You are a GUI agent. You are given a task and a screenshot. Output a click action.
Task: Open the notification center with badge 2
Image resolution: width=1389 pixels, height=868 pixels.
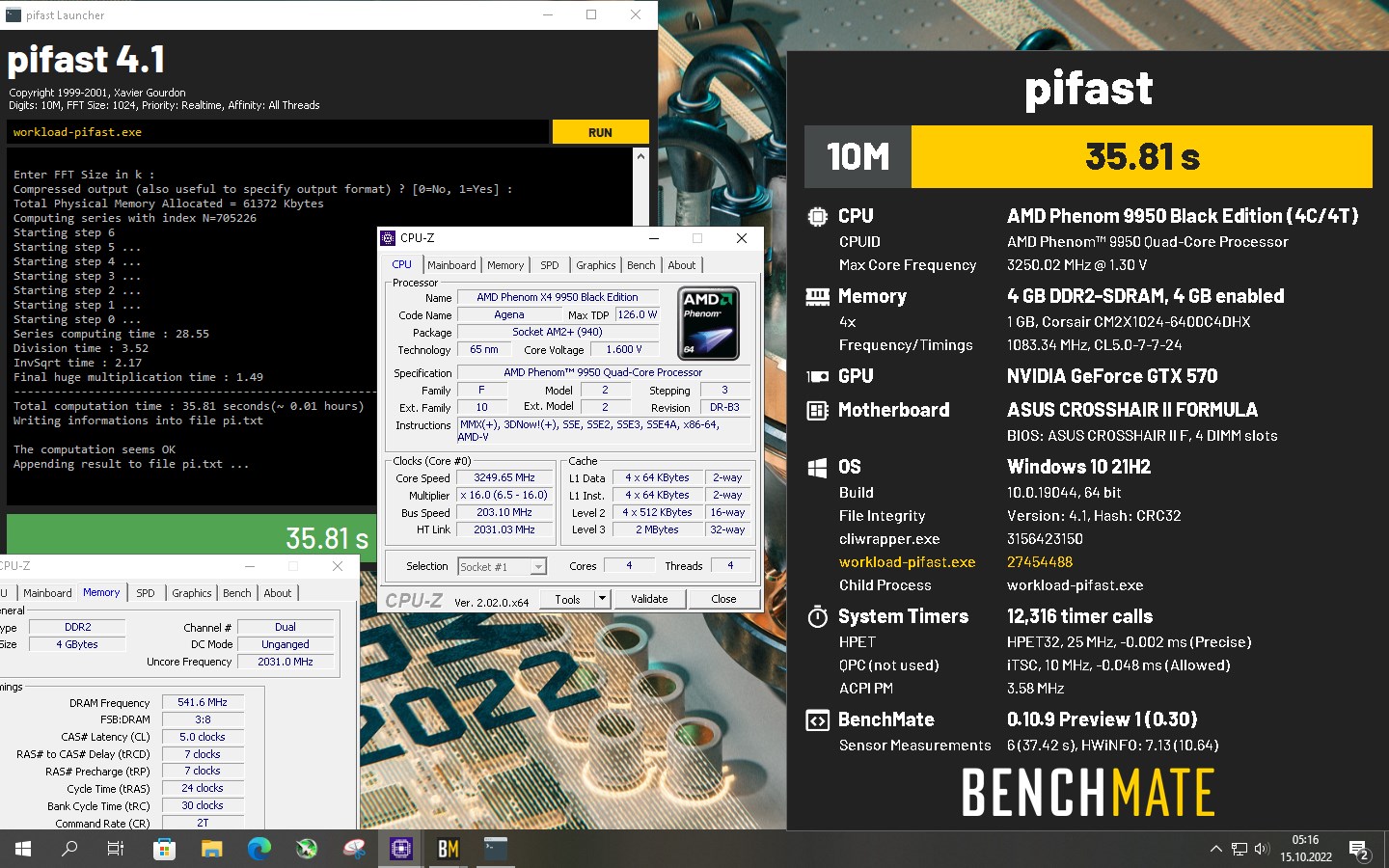[x=1359, y=850]
